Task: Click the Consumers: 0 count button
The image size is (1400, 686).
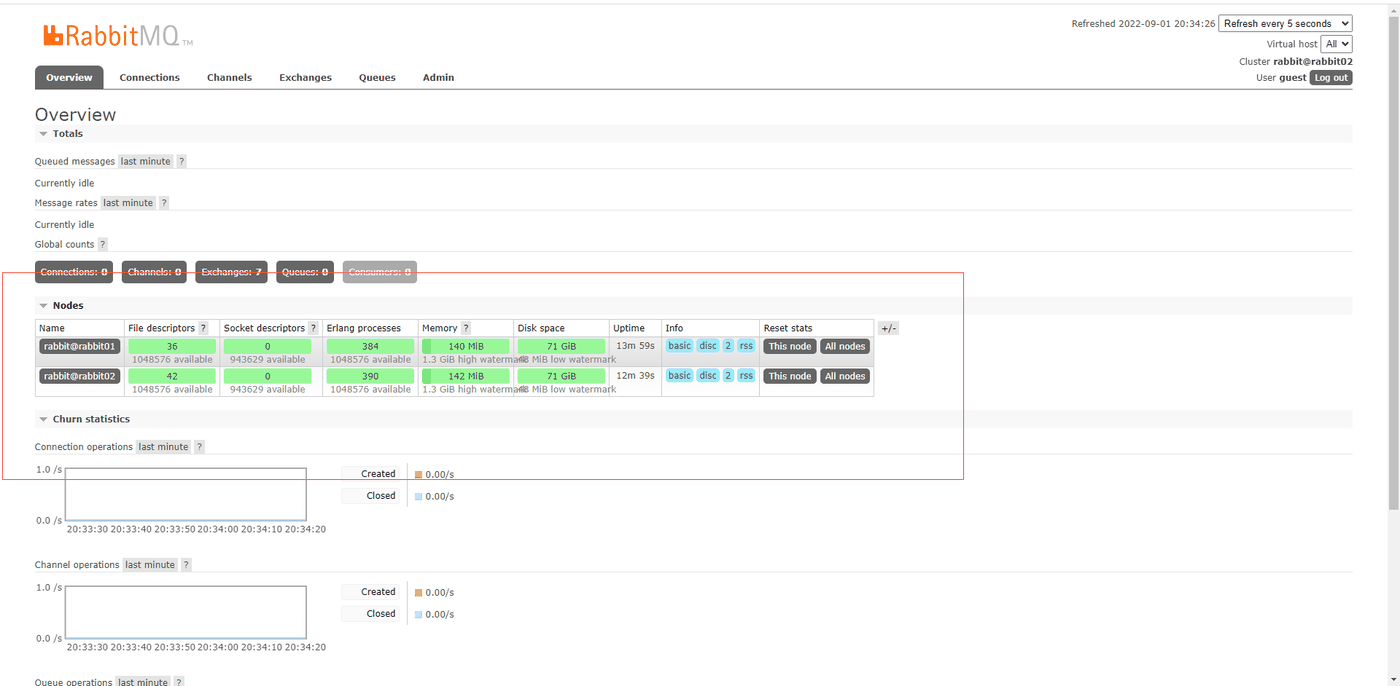Action: pyautogui.click(x=380, y=272)
